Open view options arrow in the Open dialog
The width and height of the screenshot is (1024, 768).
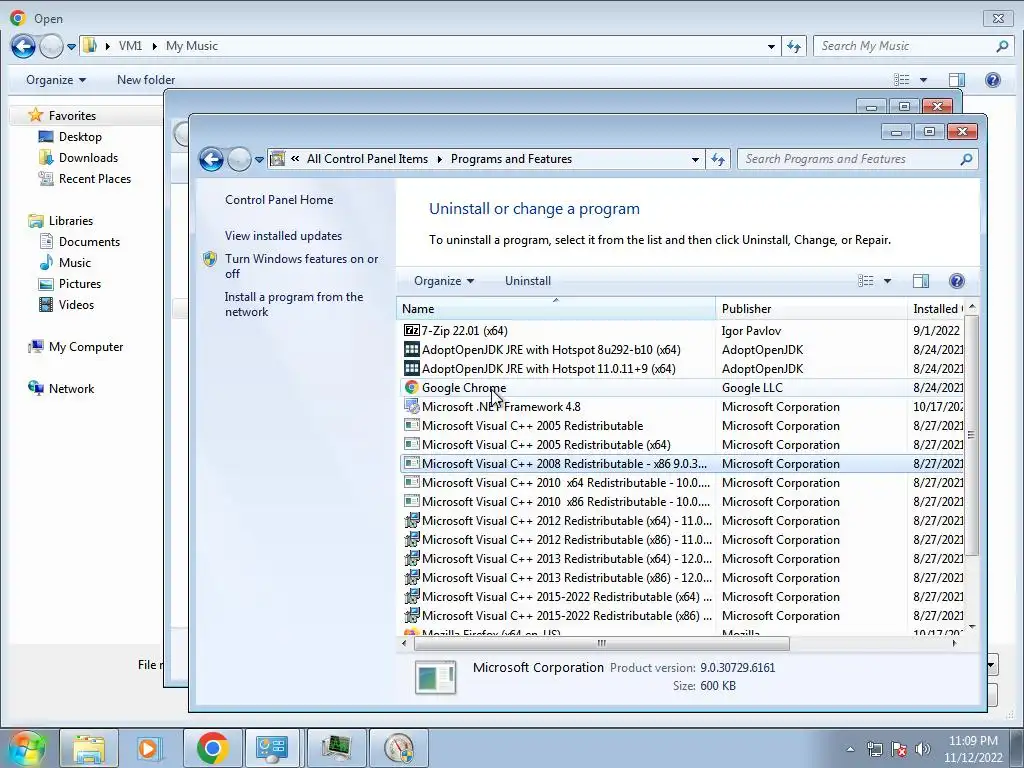pyautogui.click(x=923, y=80)
